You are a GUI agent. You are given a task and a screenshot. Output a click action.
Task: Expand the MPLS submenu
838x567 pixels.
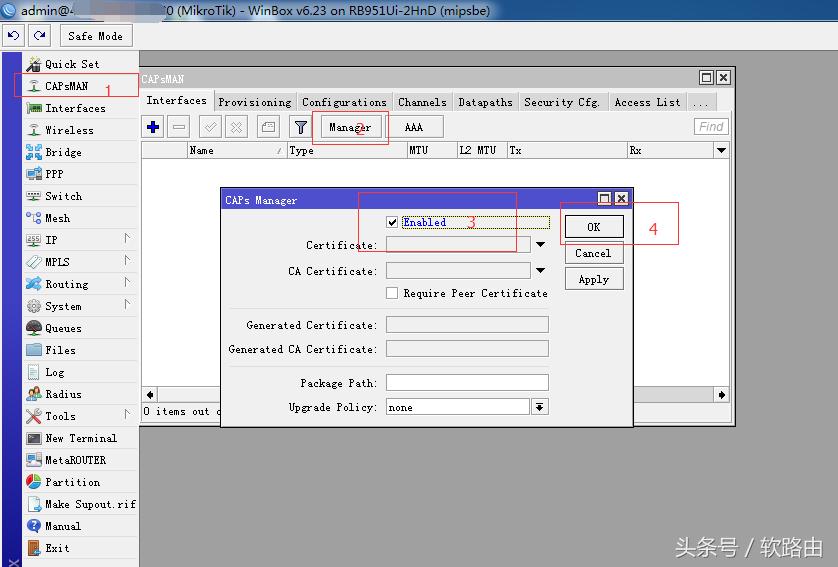[x=126, y=260]
